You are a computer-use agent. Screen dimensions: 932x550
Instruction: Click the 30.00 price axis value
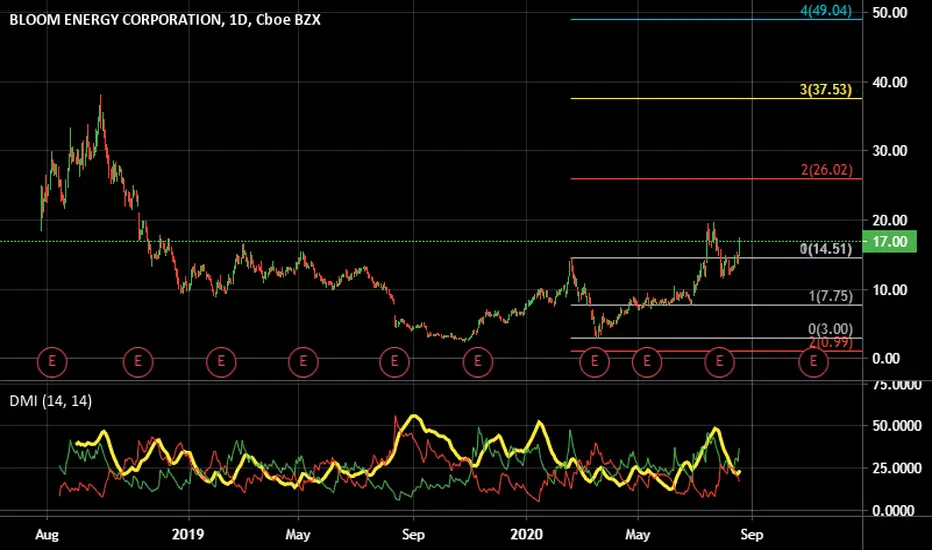[890, 151]
